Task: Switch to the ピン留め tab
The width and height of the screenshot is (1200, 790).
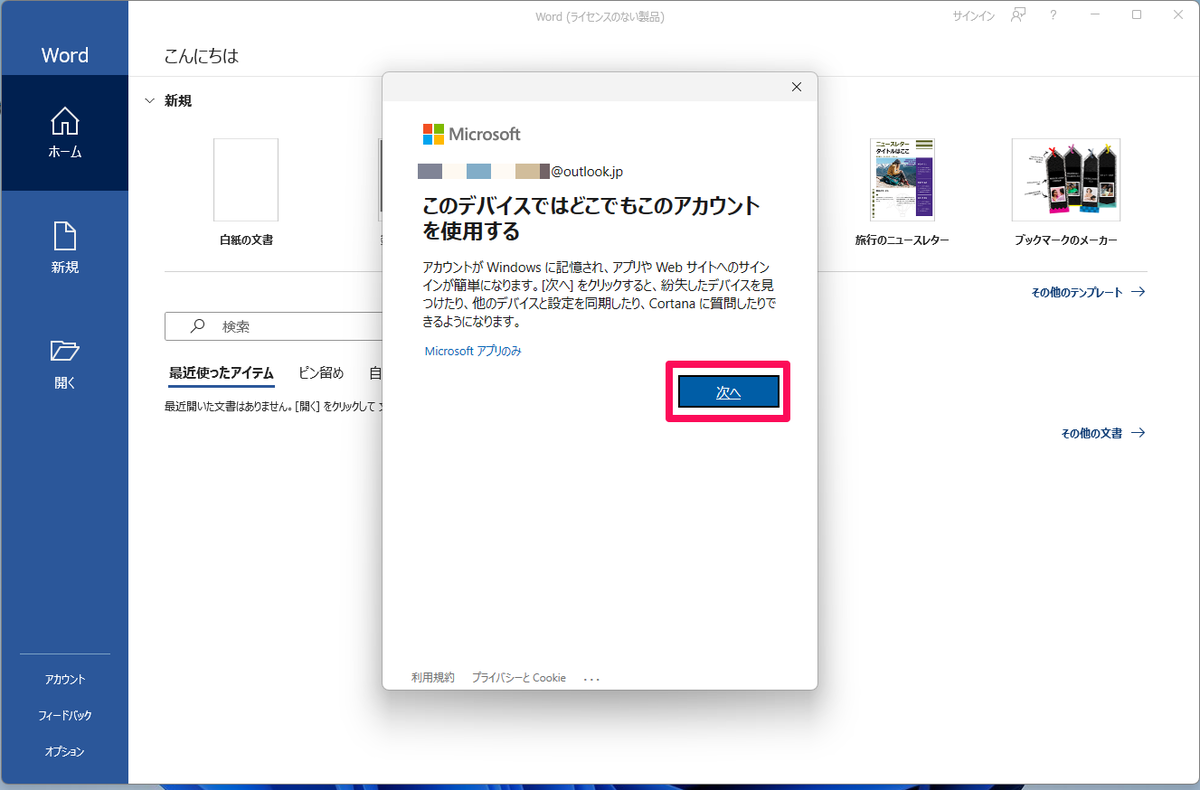Action: (321, 373)
